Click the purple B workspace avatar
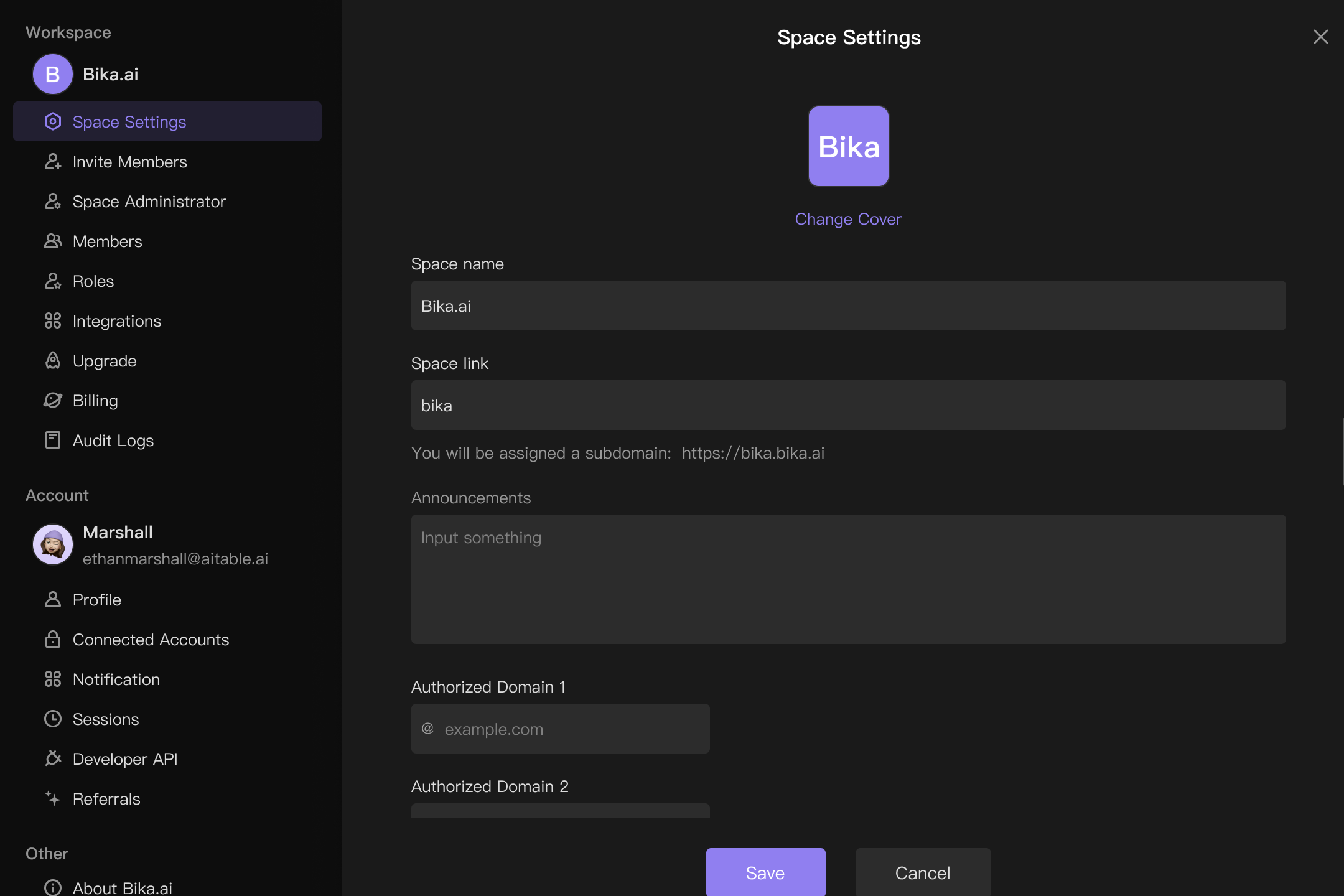The height and width of the screenshot is (896, 1344). click(x=53, y=74)
